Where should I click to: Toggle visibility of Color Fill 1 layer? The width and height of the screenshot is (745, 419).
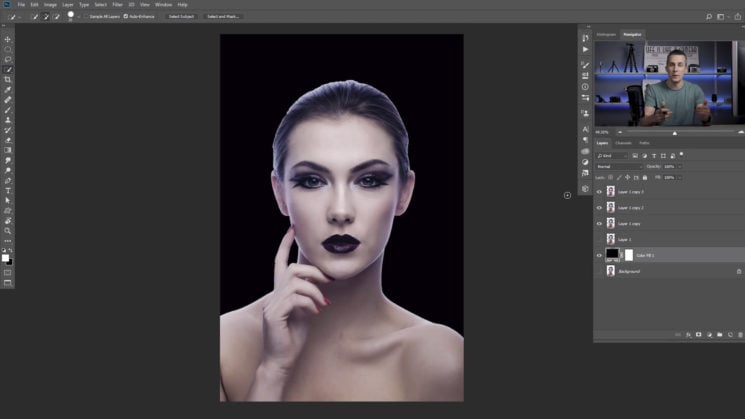(x=600, y=255)
